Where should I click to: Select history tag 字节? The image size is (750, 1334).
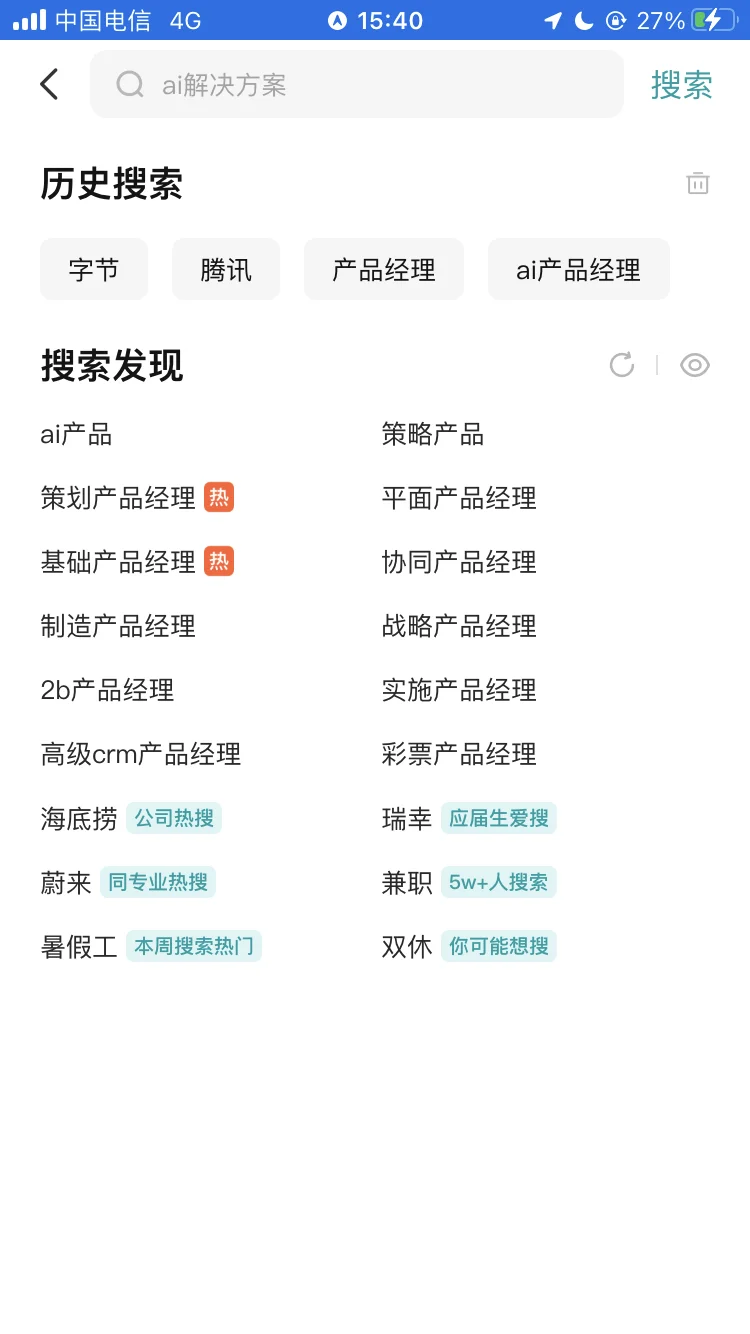tap(94, 269)
